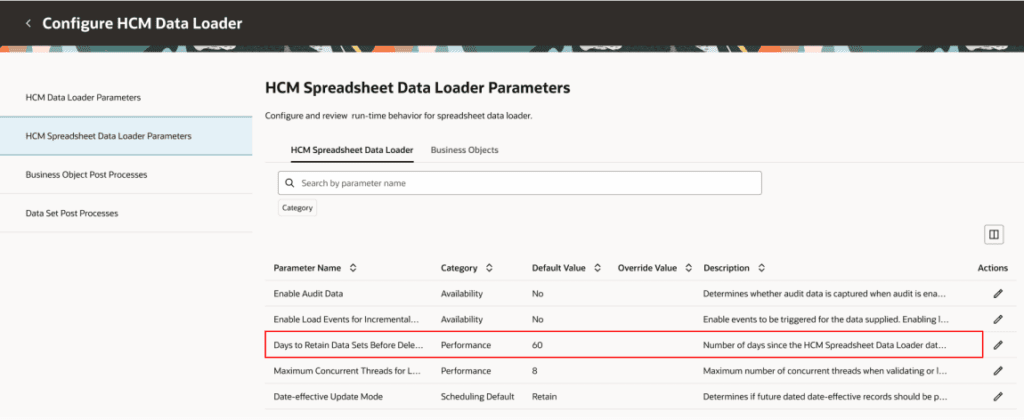Go to Business Object Post Processes
This screenshot has width=1024, height=420.
(86, 174)
